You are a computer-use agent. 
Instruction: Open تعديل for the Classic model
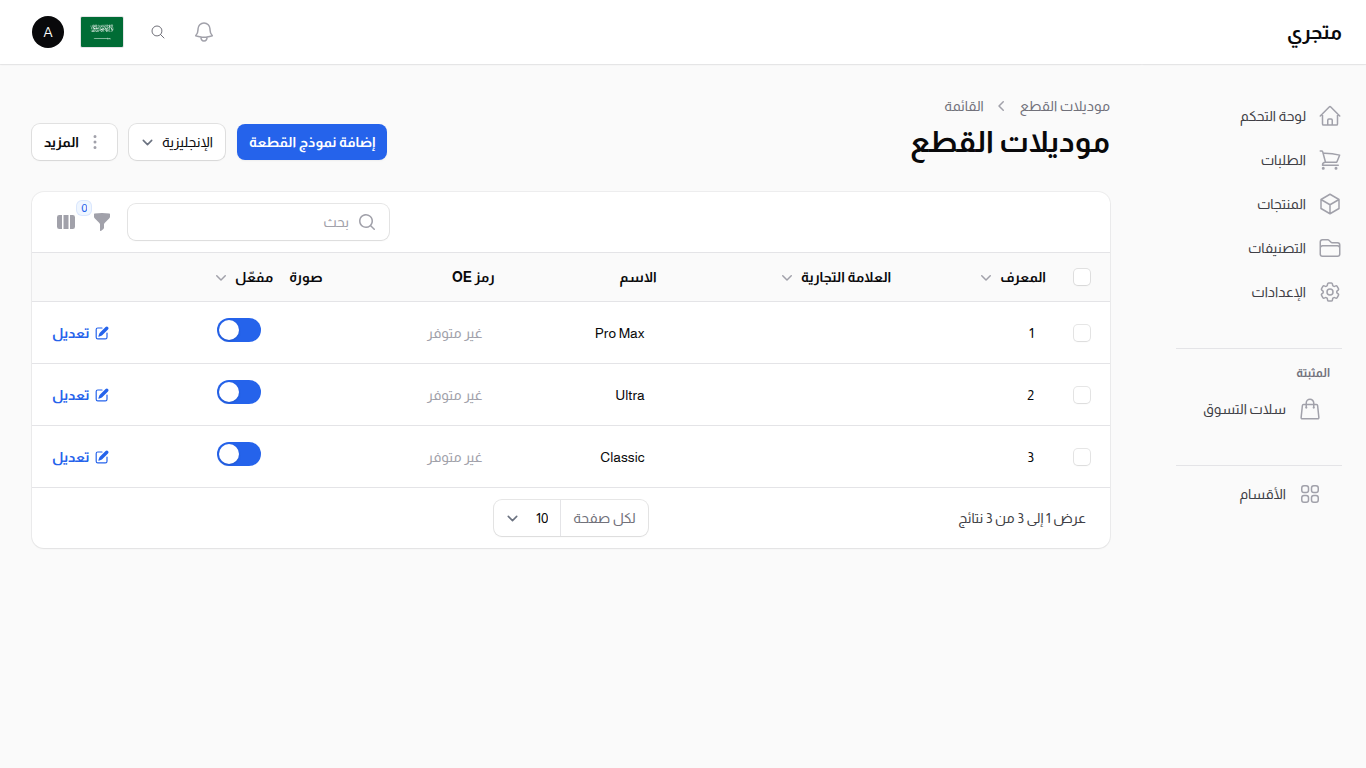click(80, 456)
